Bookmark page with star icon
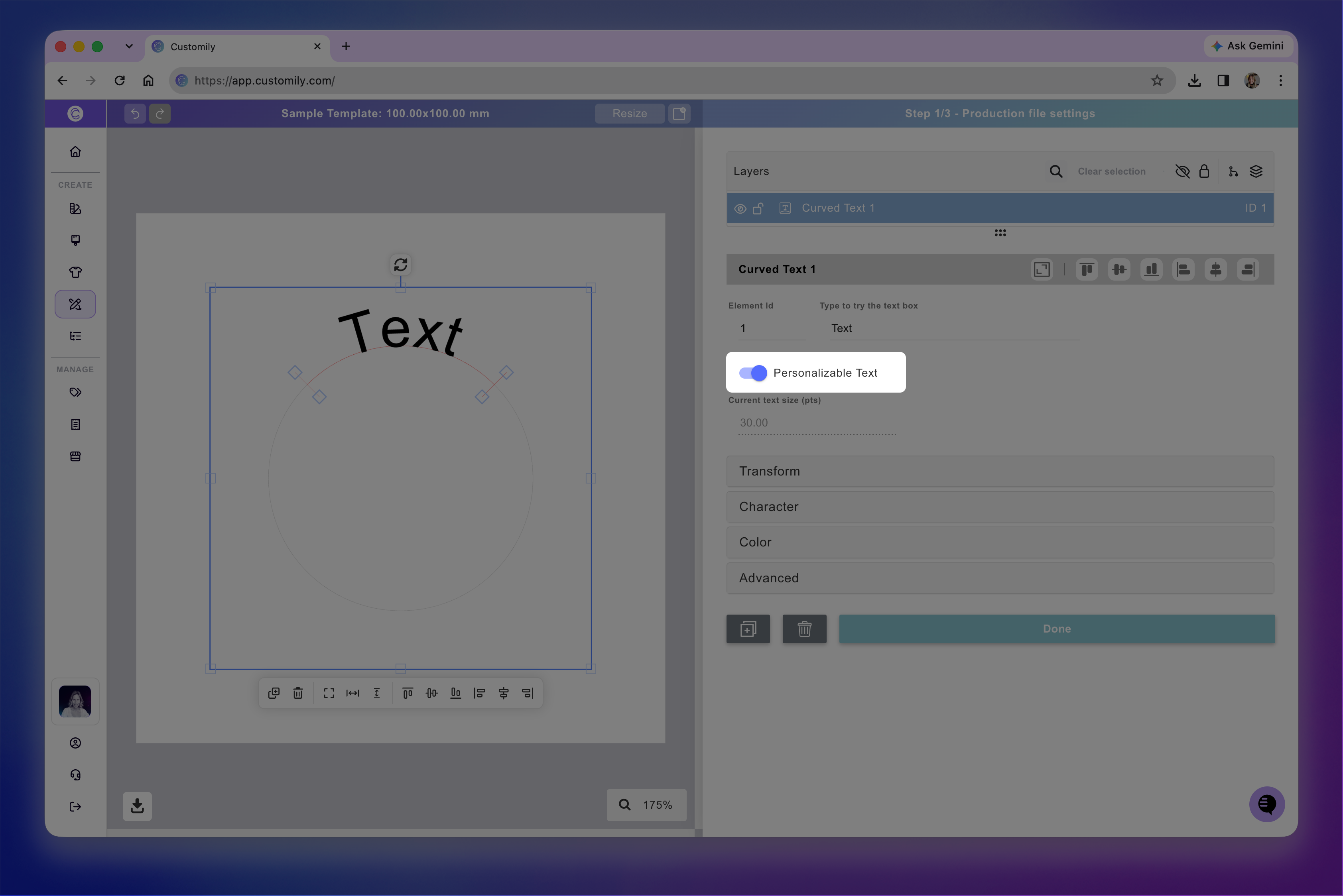The image size is (1343, 896). click(1157, 81)
